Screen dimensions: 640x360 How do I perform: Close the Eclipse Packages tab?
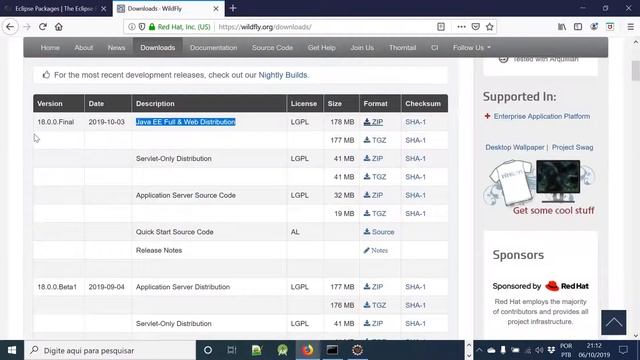[x=104, y=9]
